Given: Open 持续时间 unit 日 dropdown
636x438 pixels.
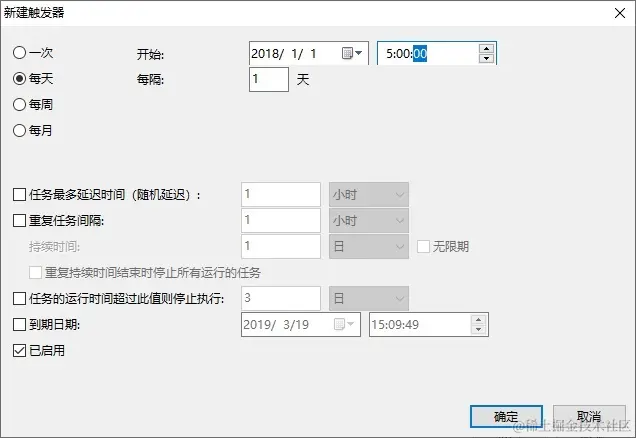Looking at the screenshot, I should 369,247.
